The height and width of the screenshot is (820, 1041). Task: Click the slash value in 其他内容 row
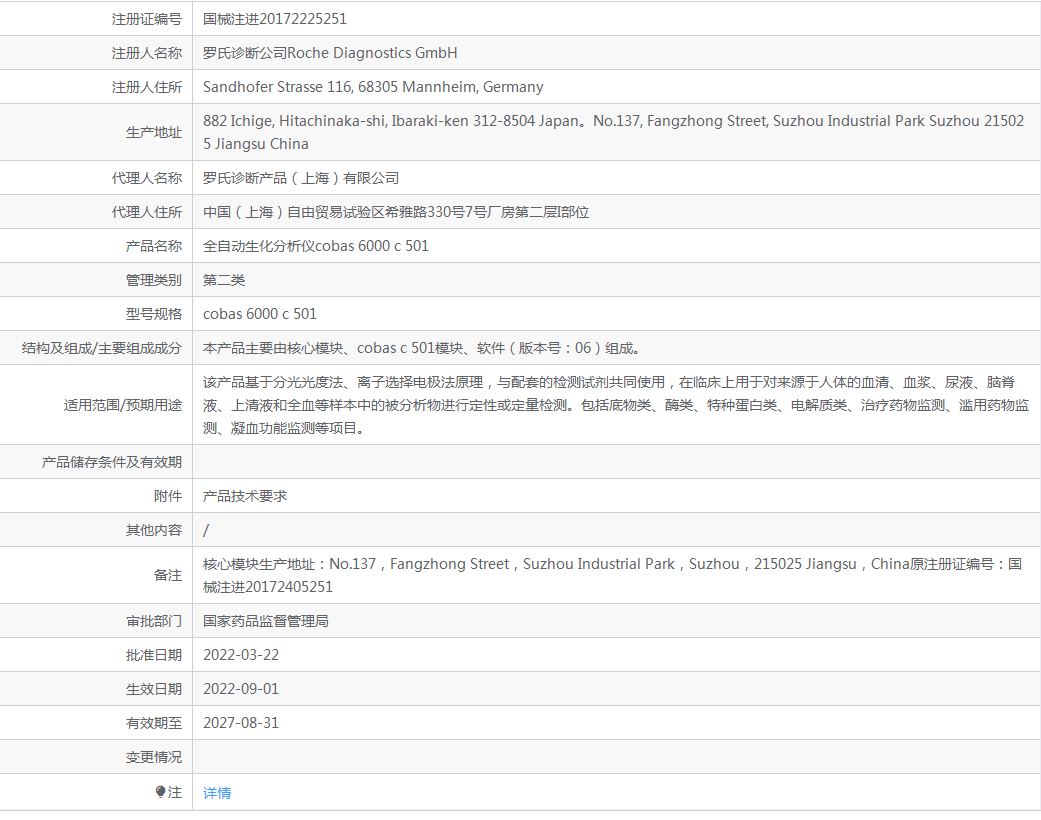206,530
